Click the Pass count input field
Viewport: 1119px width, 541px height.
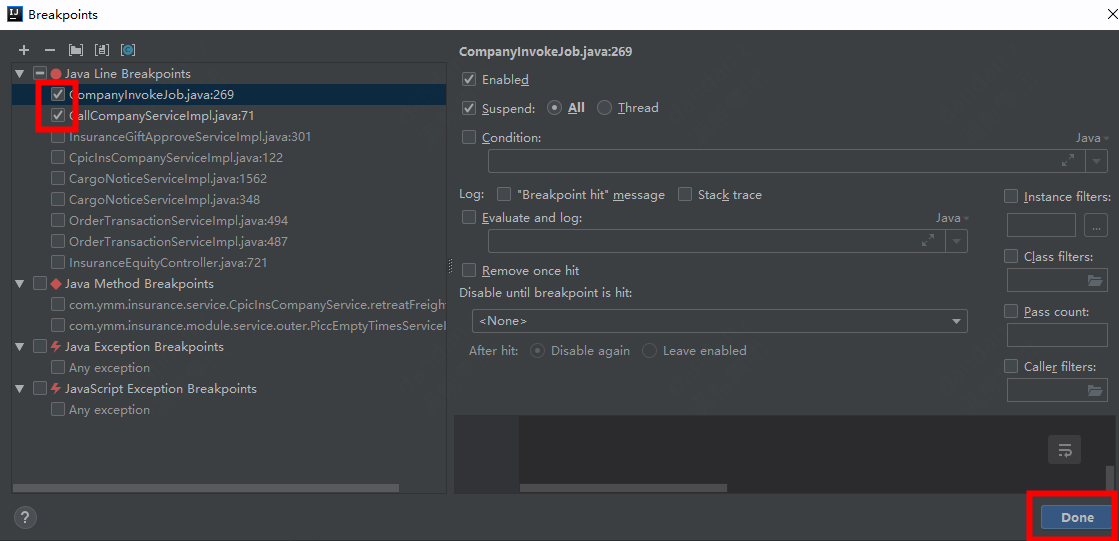pyautogui.click(x=1057, y=336)
